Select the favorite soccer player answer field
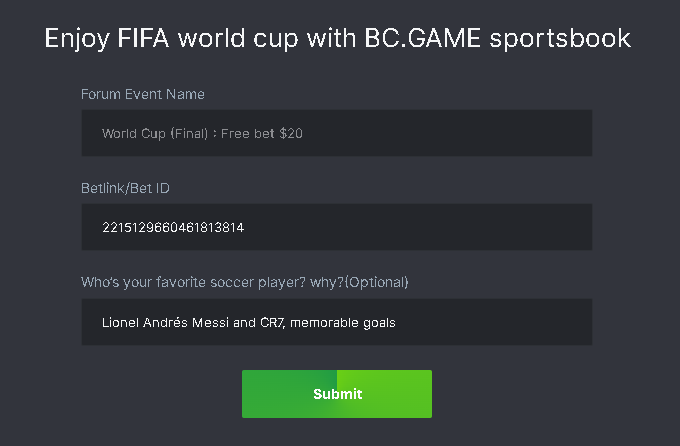The width and height of the screenshot is (680, 446). pos(336,322)
